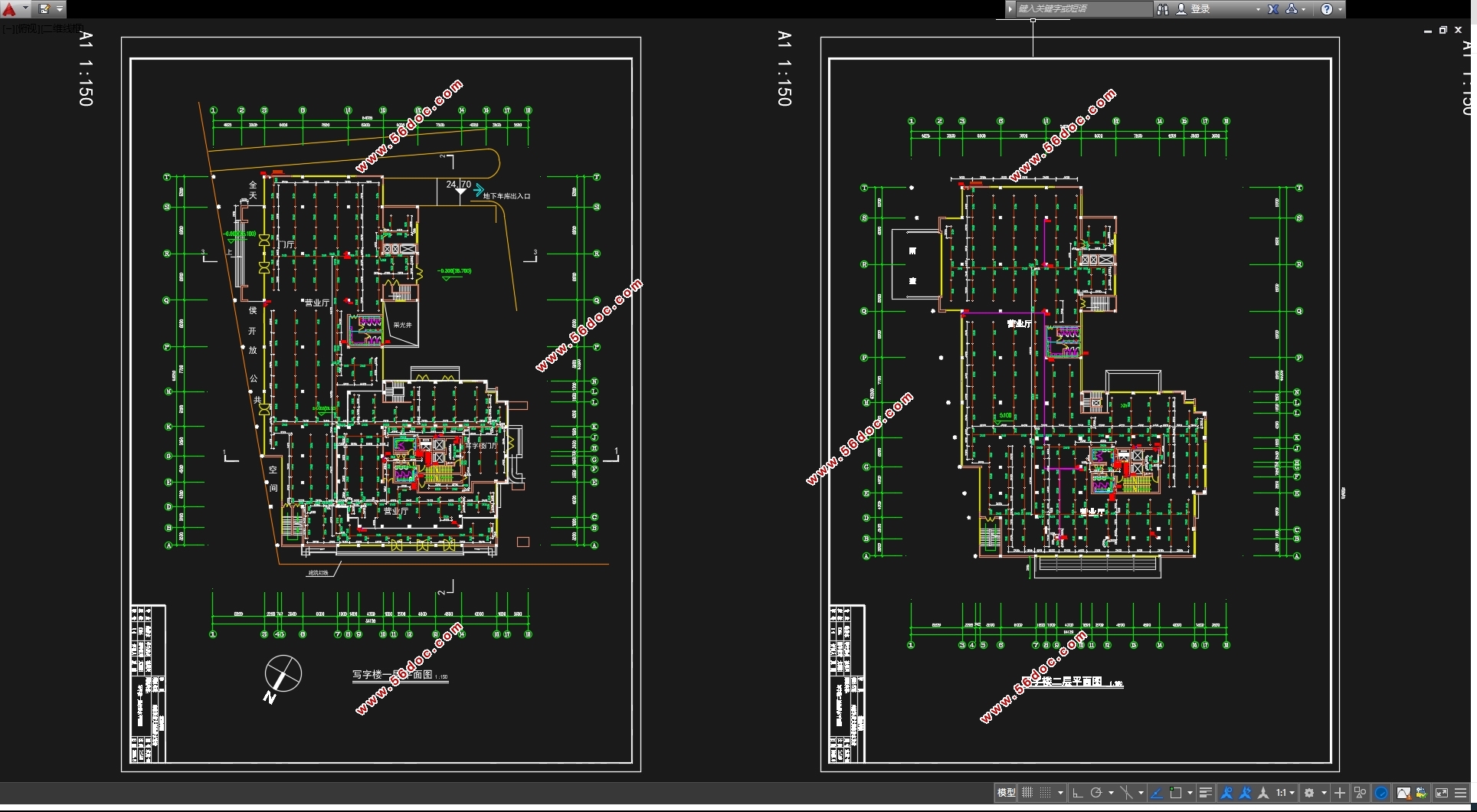Minimize the drawing window
Screen dimensions: 1477x812
coord(1428,31)
